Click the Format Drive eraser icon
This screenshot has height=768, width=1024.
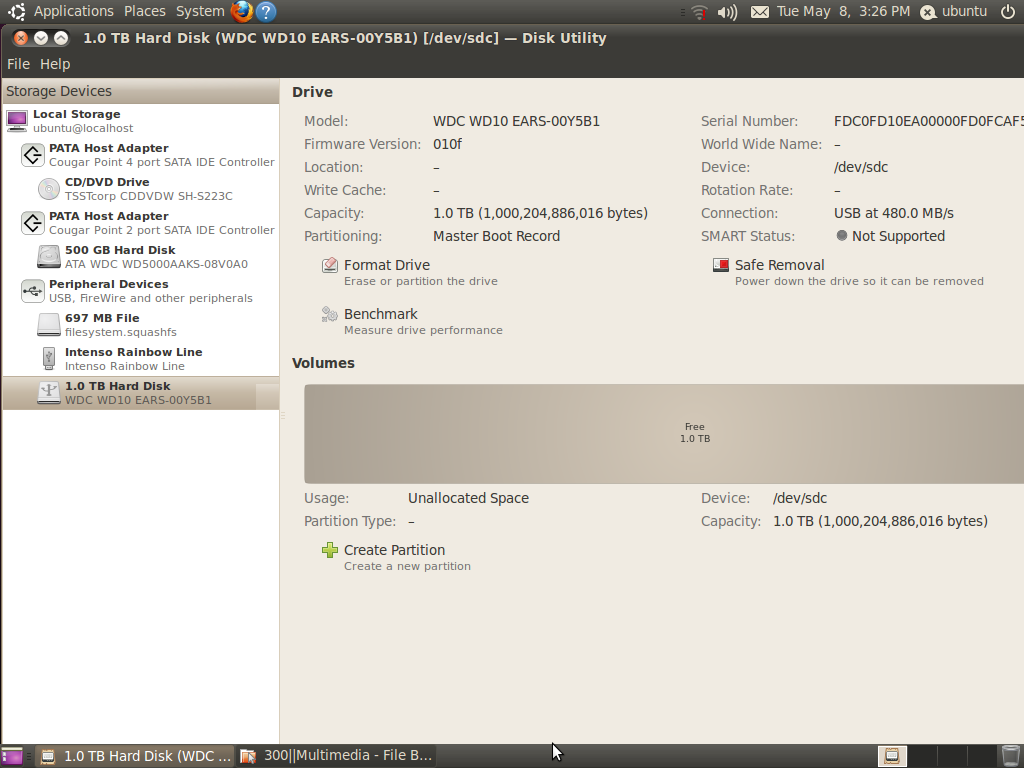(x=330, y=264)
